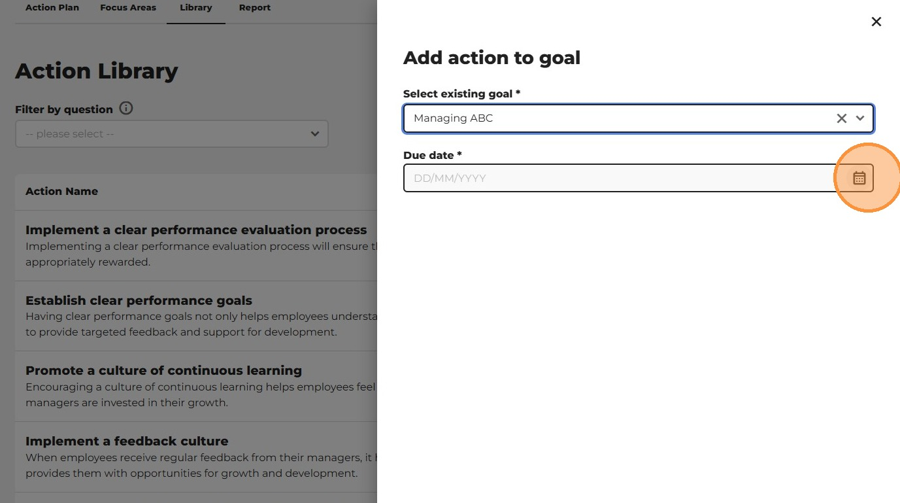This screenshot has height=503, width=900.
Task: Select Promote a culture of continuous learning
Action: (x=164, y=370)
